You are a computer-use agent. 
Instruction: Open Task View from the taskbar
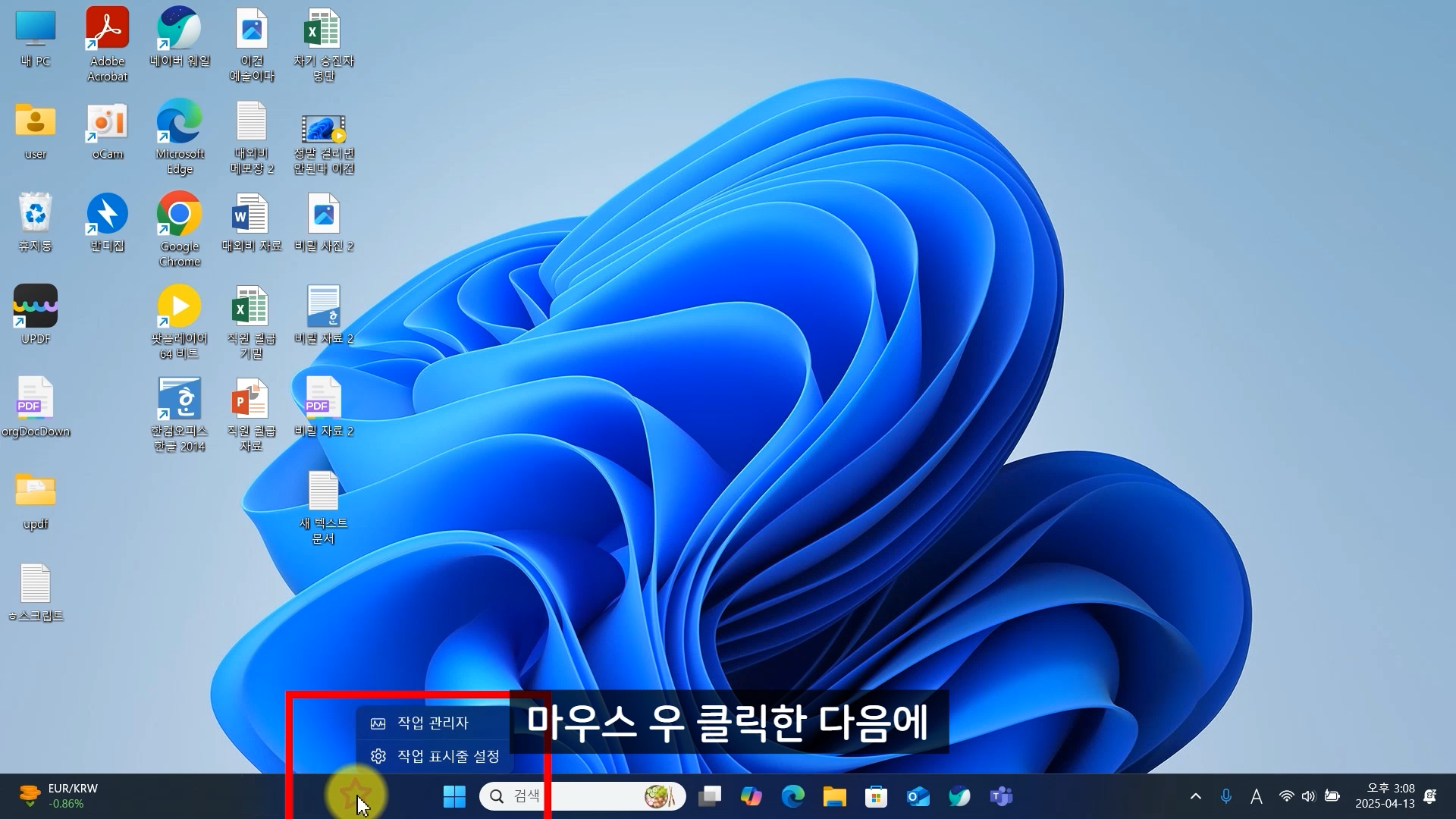coord(710,796)
